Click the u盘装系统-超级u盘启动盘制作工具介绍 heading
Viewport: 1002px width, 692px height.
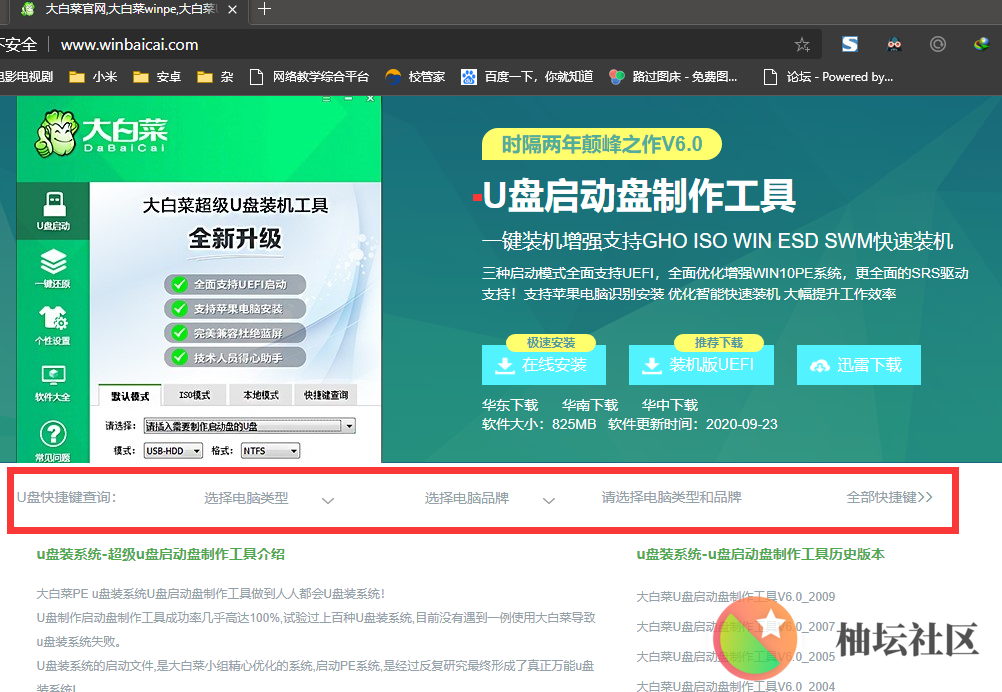[160, 554]
